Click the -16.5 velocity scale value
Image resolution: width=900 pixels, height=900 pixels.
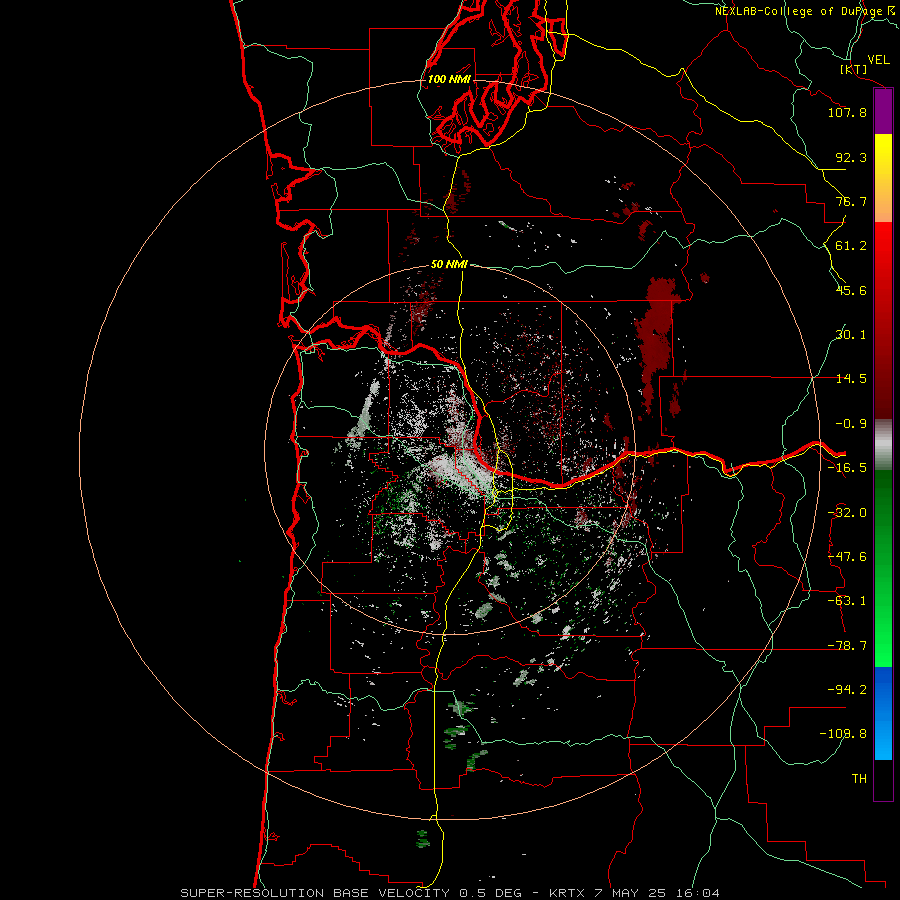click(847, 468)
